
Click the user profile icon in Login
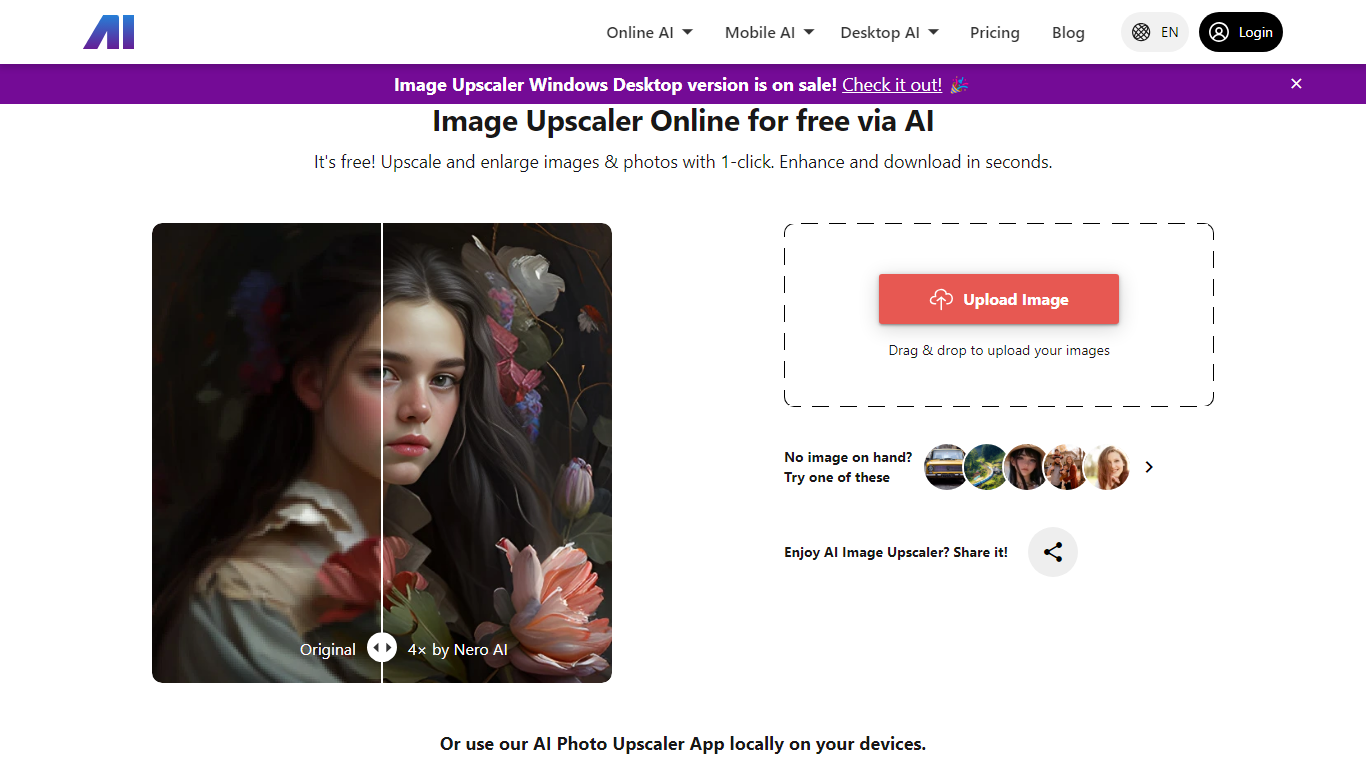(x=1218, y=32)
